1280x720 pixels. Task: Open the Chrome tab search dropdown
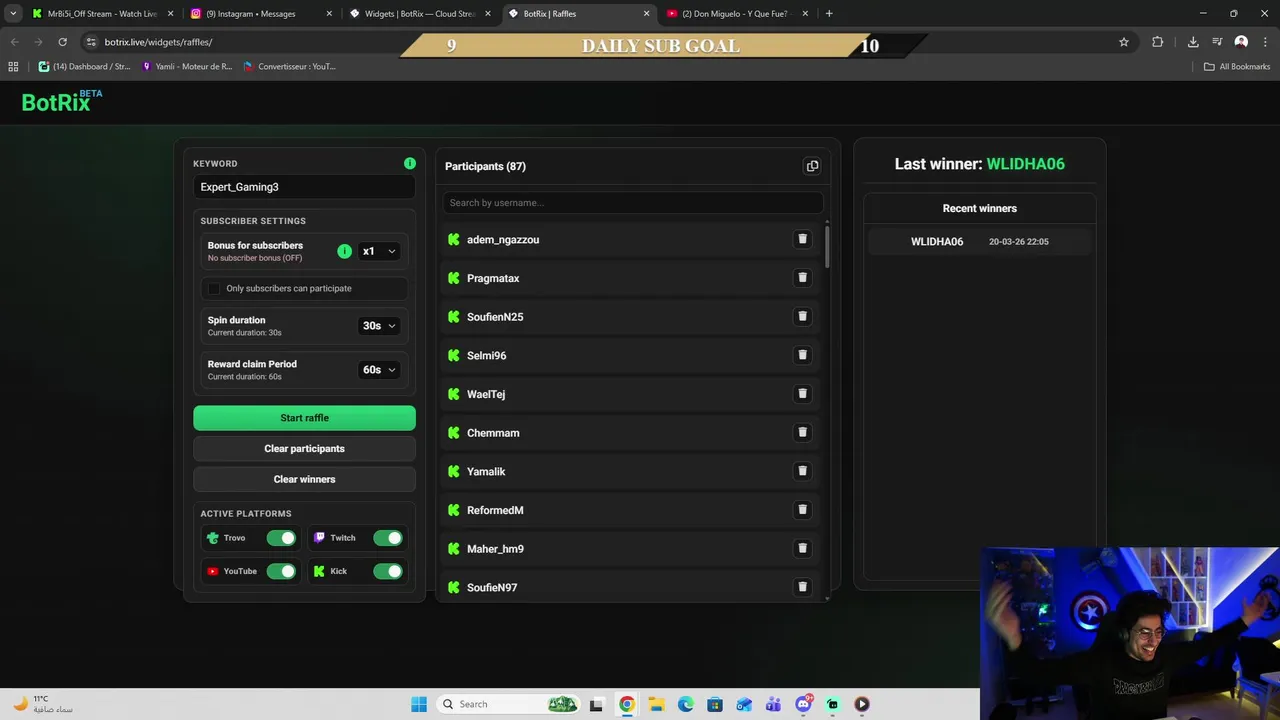(13, 13)
